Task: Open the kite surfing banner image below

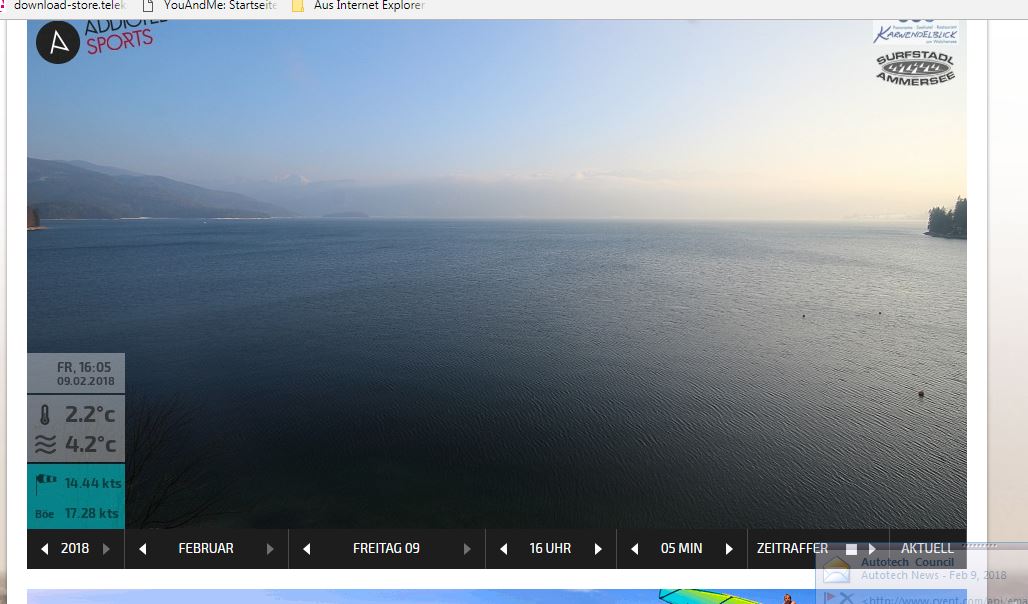Action: click(x=496, y=596)
